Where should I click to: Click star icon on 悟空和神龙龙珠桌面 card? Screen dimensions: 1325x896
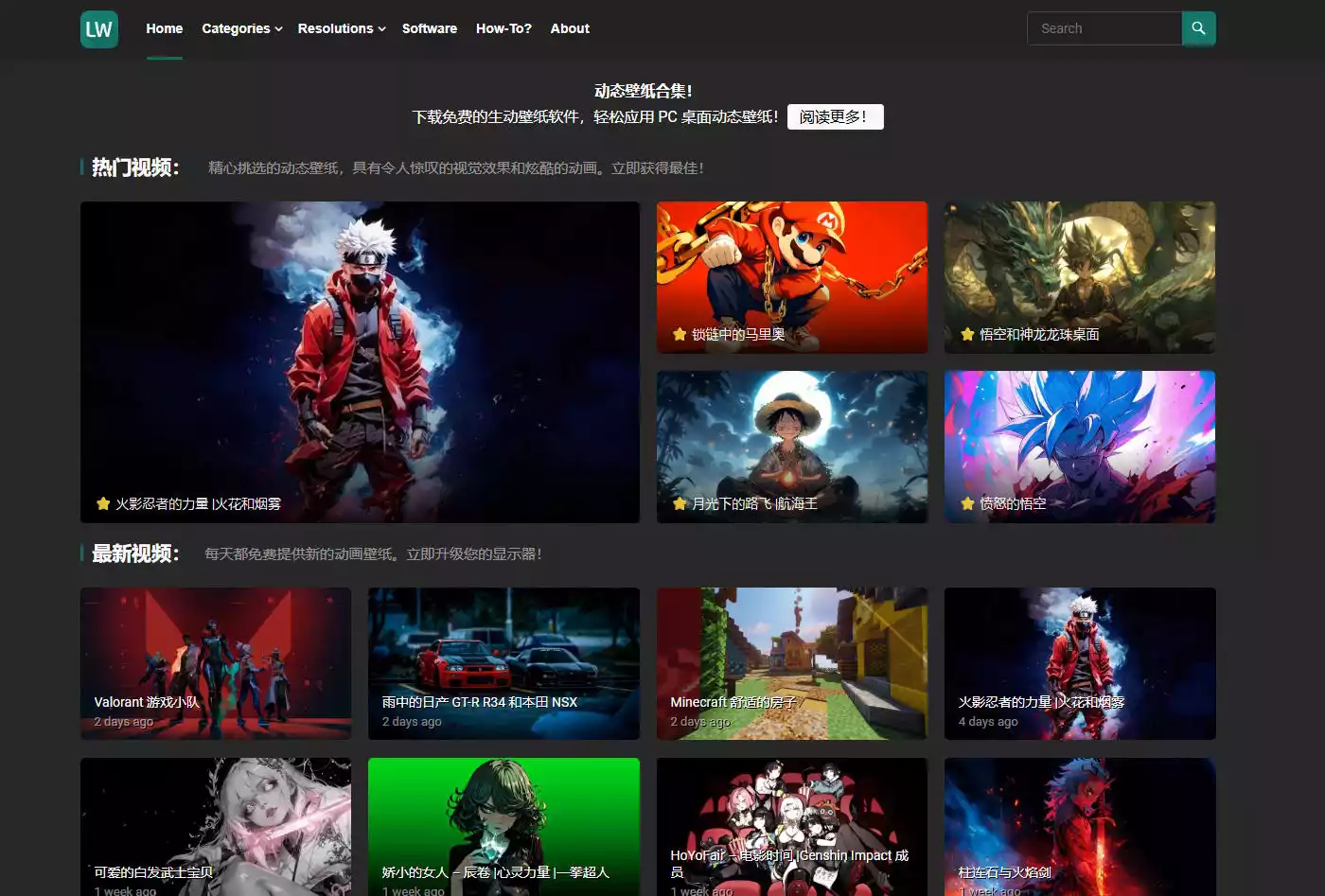(967, 334)
